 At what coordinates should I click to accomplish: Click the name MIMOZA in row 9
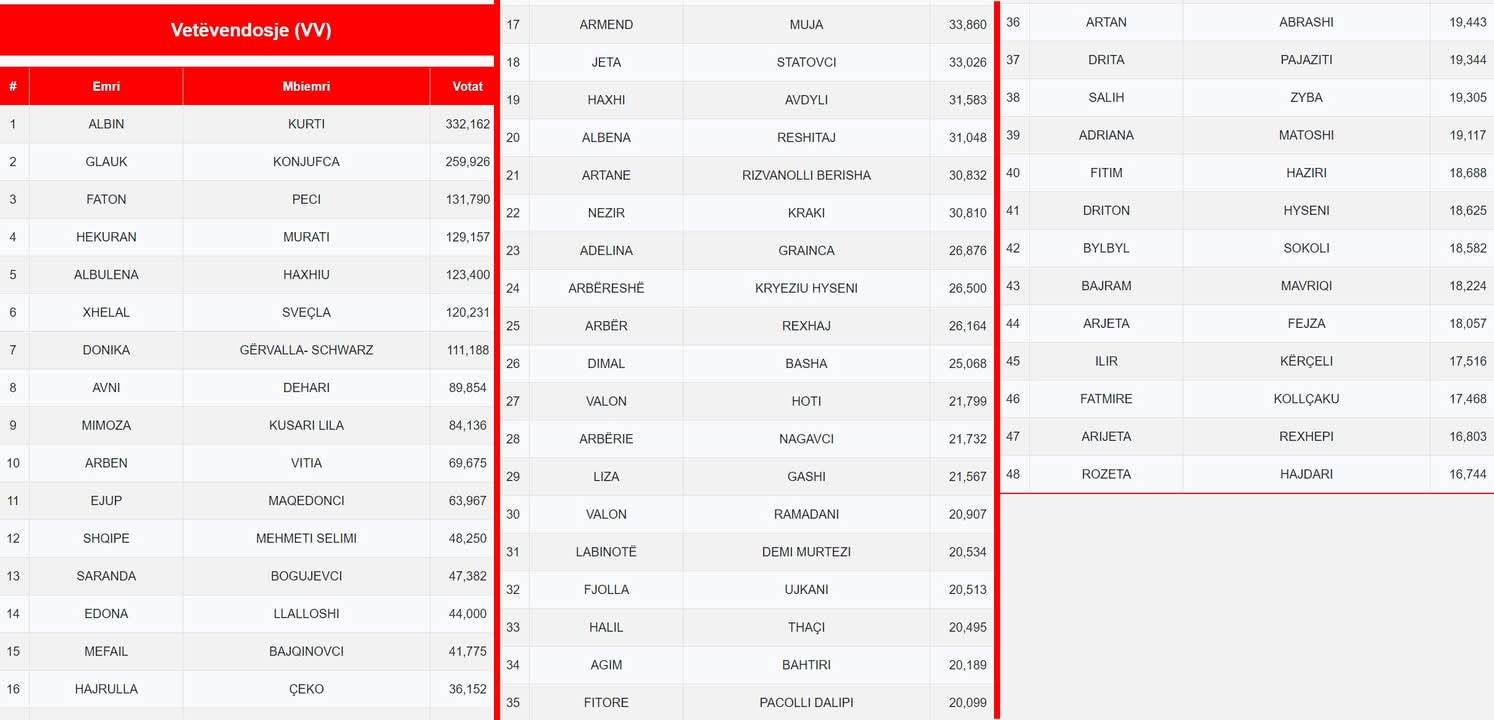click(106, 425)
